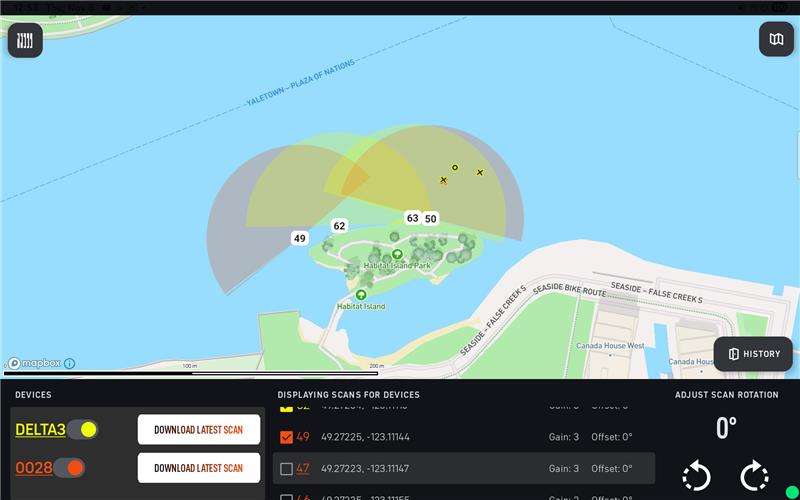
Task: Click Offset: 0° of scan 47
Action: [x=612, y=468]
